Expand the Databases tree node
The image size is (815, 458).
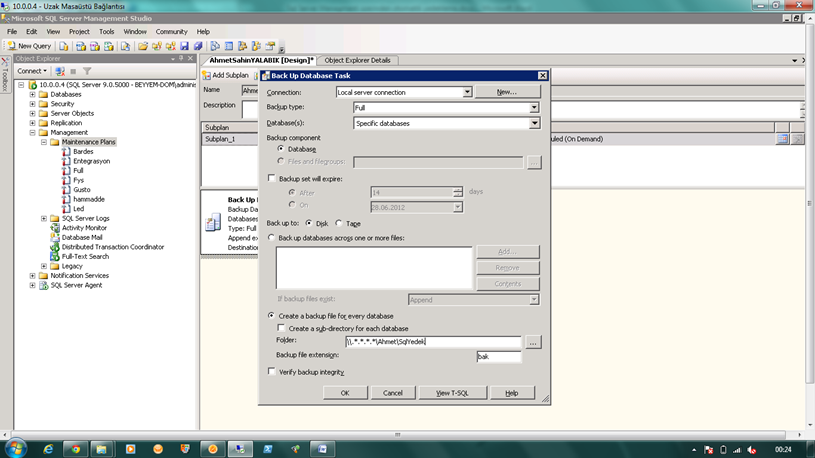coord(32,95)
